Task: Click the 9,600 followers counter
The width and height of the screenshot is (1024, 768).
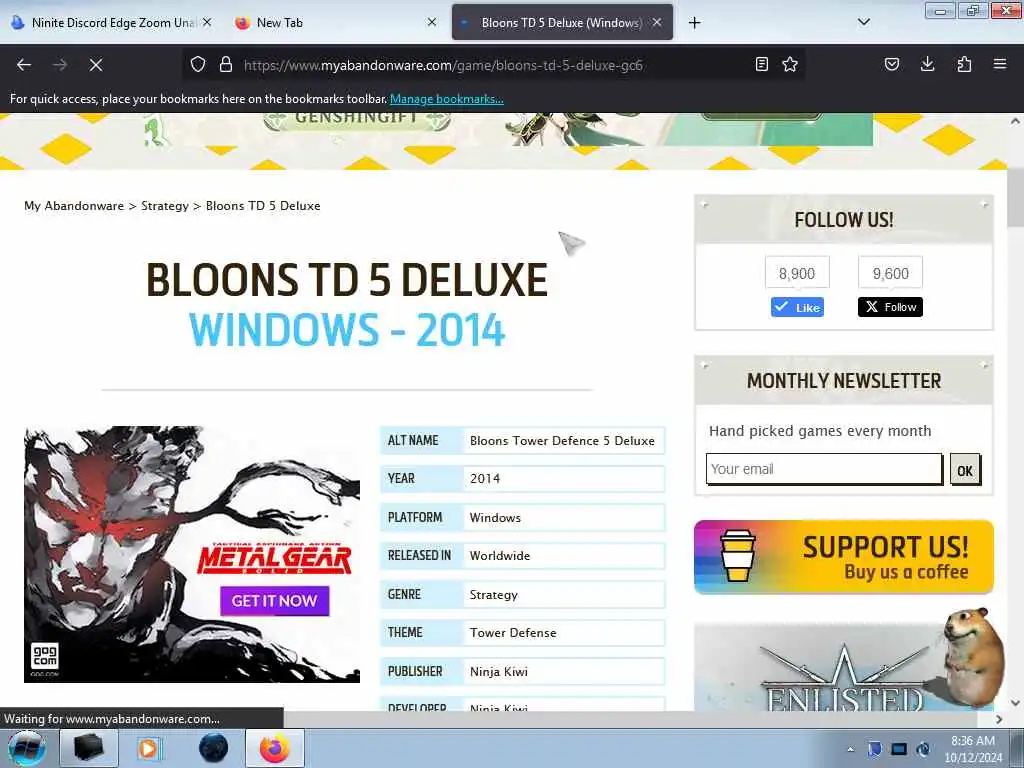Action: pyautogui.click(x=890, y=273)
